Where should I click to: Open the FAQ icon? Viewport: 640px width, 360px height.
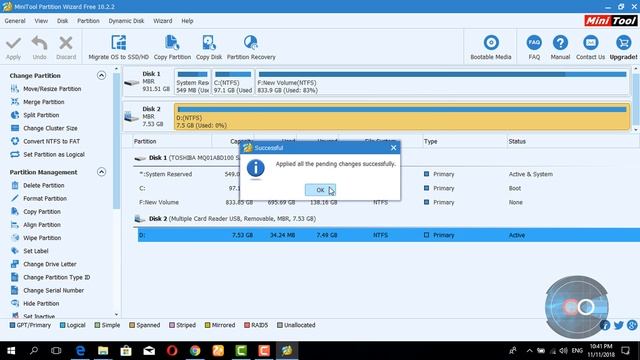tap(534, 43)
